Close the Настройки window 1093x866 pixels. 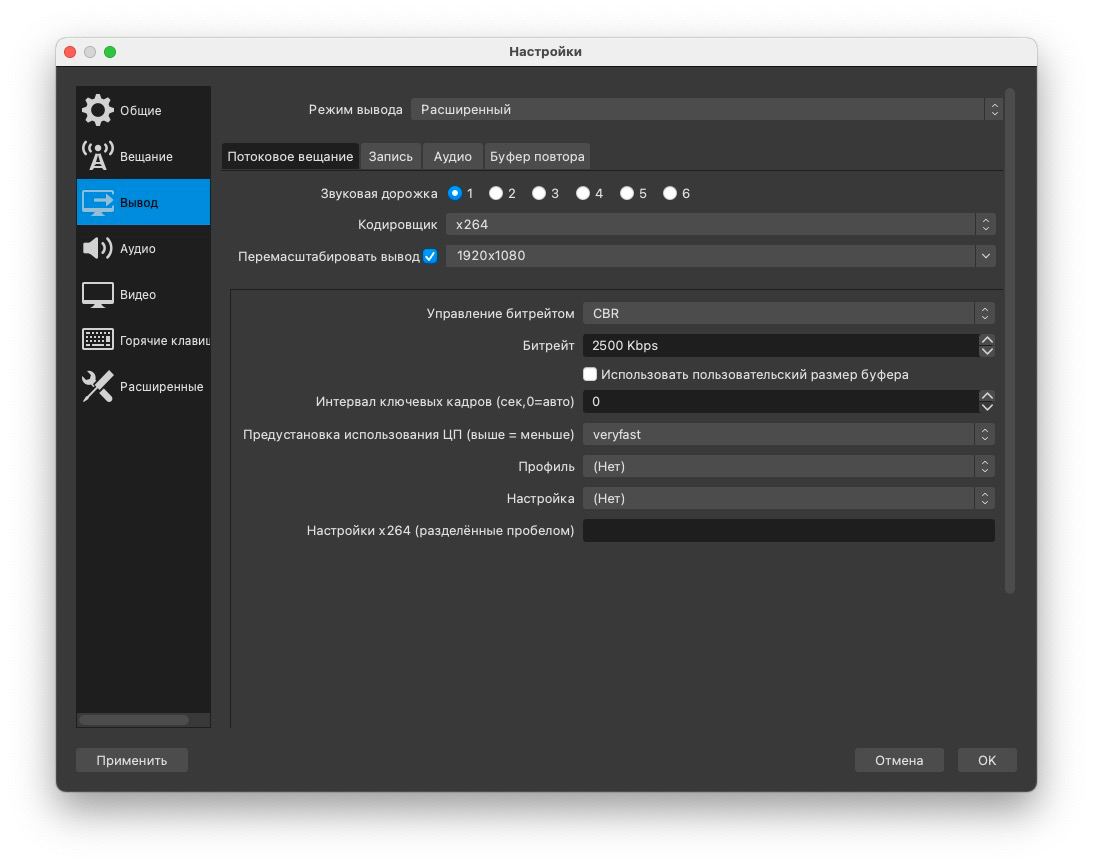pyautogui.click(x=70, y=52)
